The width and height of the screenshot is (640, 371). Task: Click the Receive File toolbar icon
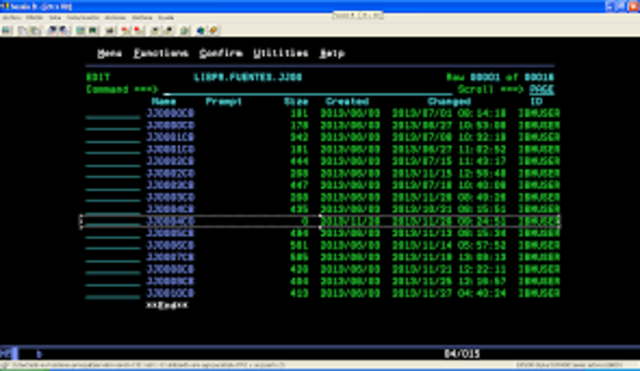click(x=65, y=31)
